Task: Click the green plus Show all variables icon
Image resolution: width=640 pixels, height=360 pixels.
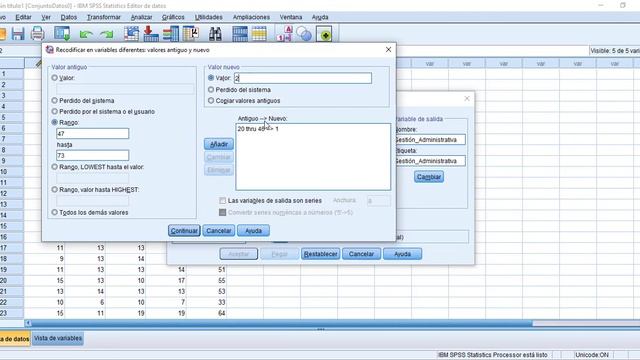Action: (x=325, y=34)
